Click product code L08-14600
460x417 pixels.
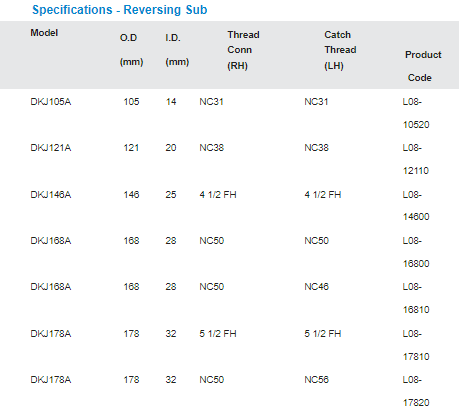coord(416,206)
